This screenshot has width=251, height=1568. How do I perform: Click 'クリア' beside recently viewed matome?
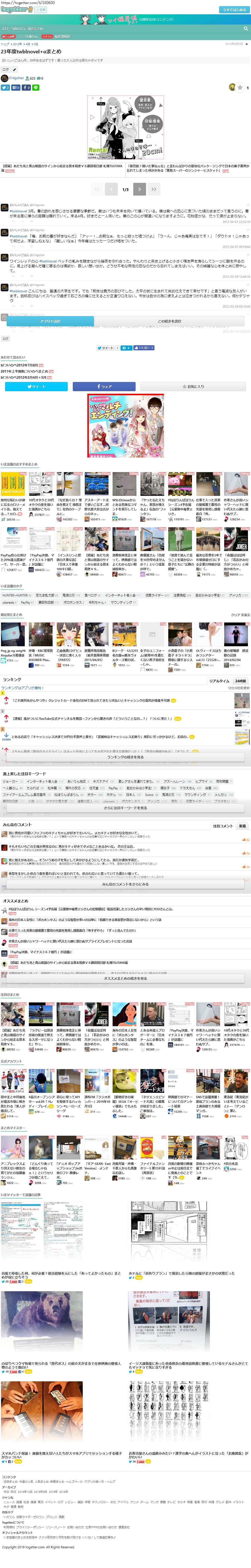coord(235,615)
